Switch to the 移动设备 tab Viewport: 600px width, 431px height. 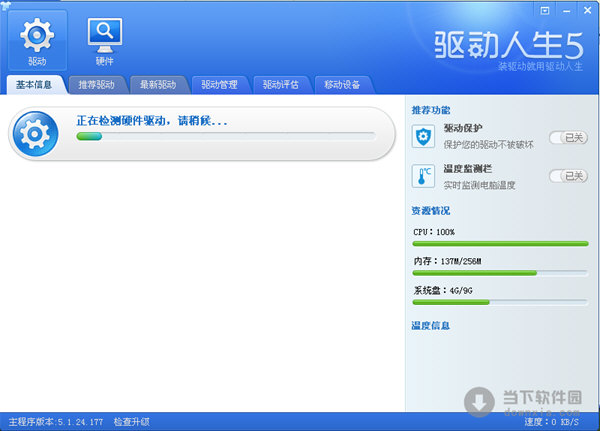342,85
